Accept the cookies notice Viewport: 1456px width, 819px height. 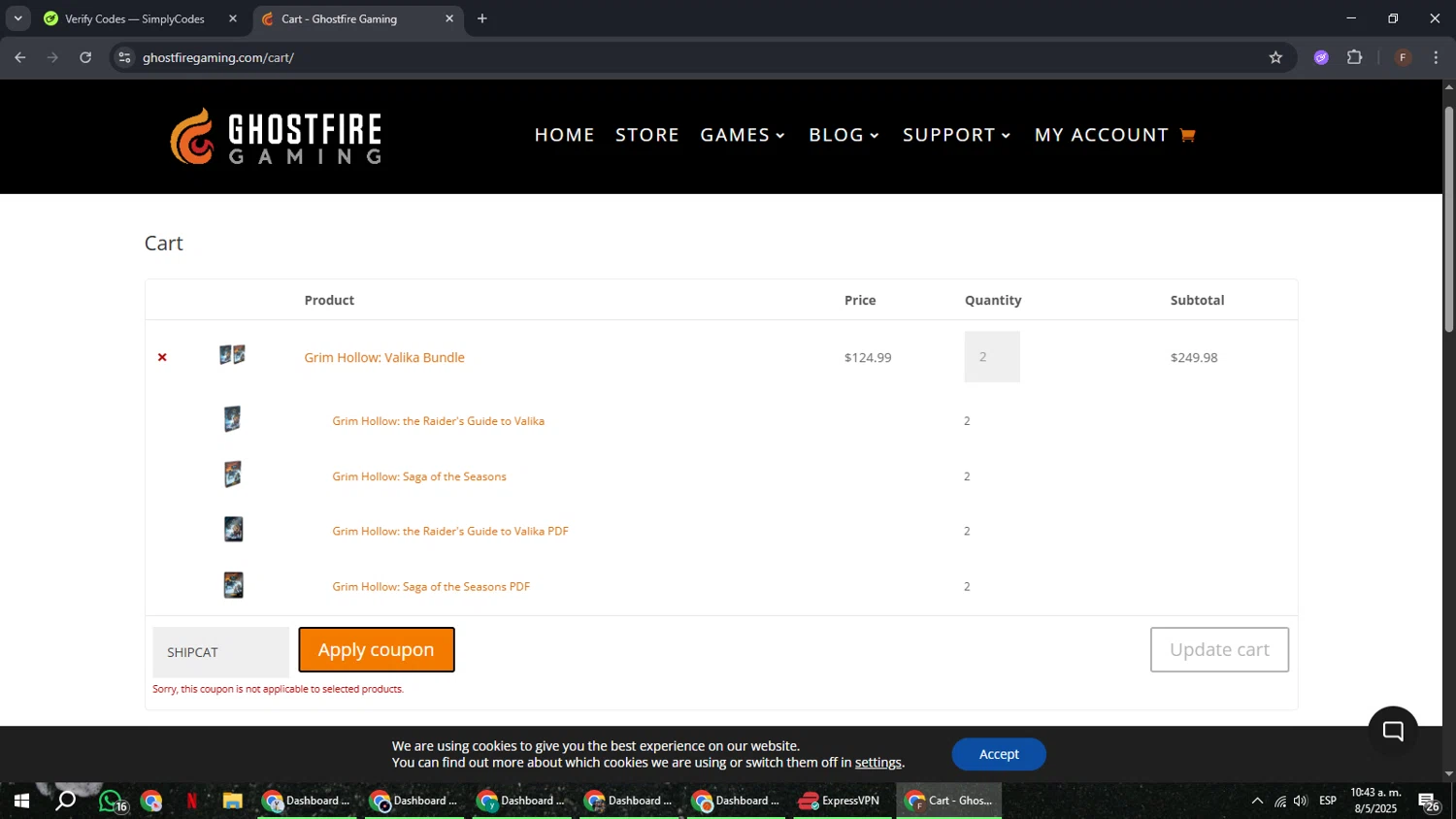click(x=999, y=754)
